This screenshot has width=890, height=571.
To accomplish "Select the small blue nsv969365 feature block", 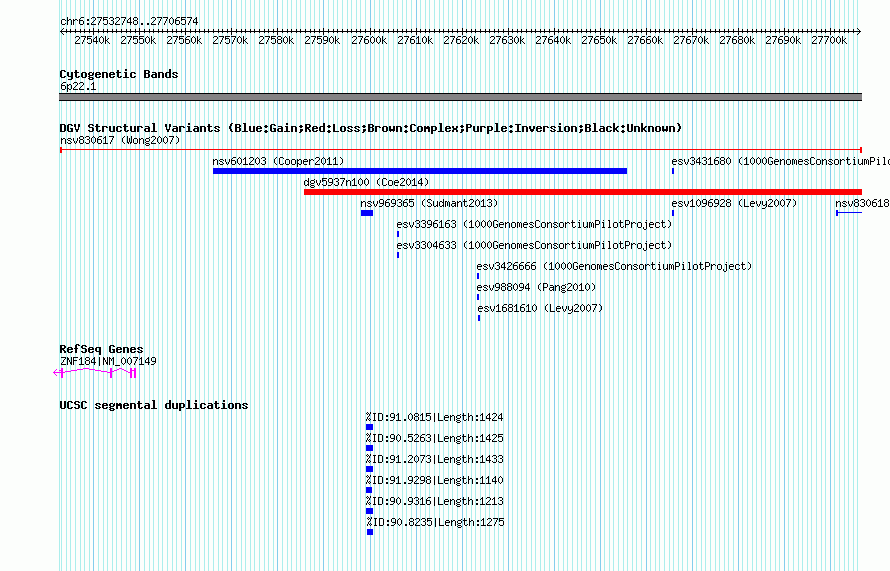I will pyautogui.click(x=367, y=213).
